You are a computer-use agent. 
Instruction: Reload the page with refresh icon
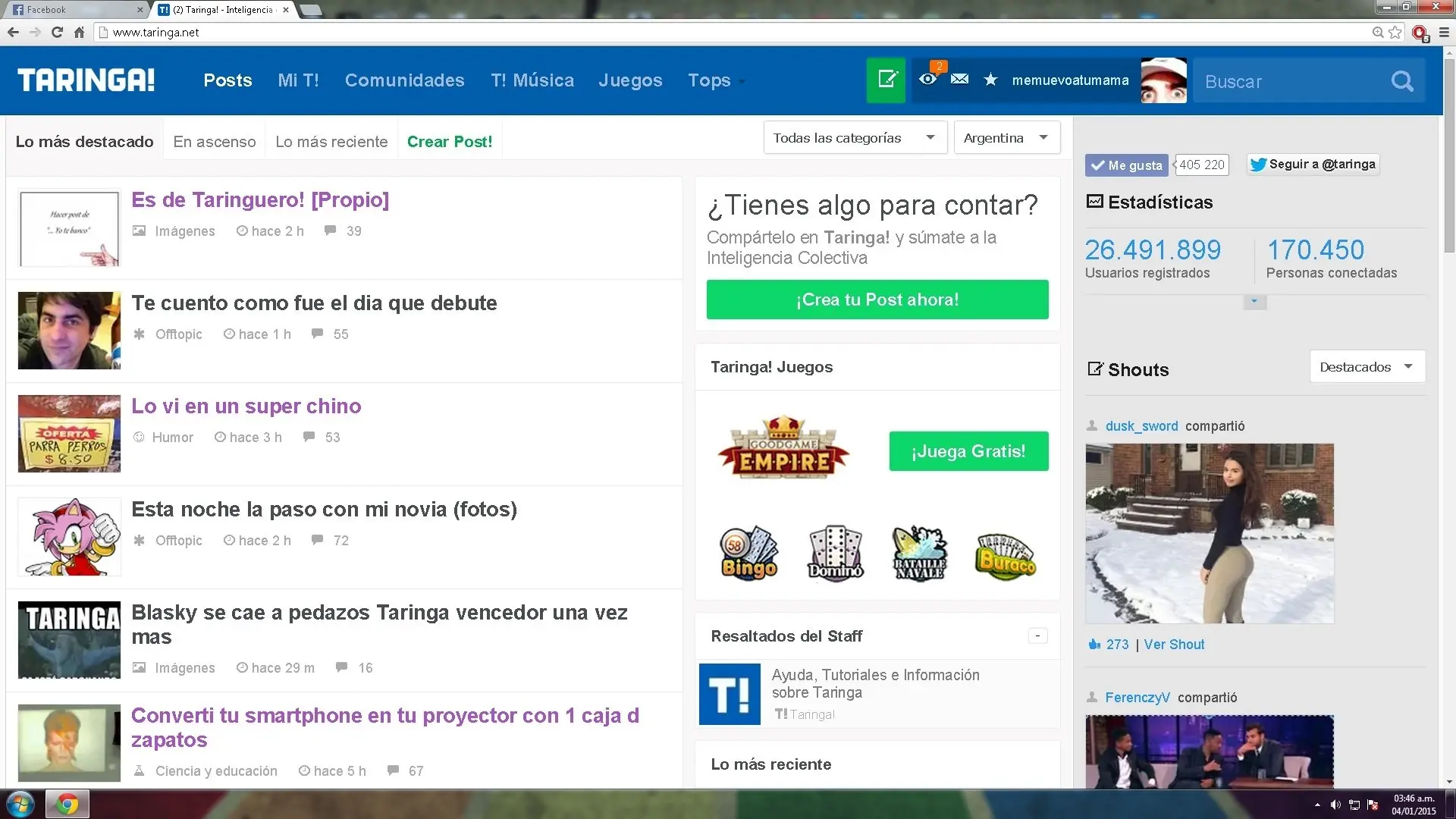[57, 32]
